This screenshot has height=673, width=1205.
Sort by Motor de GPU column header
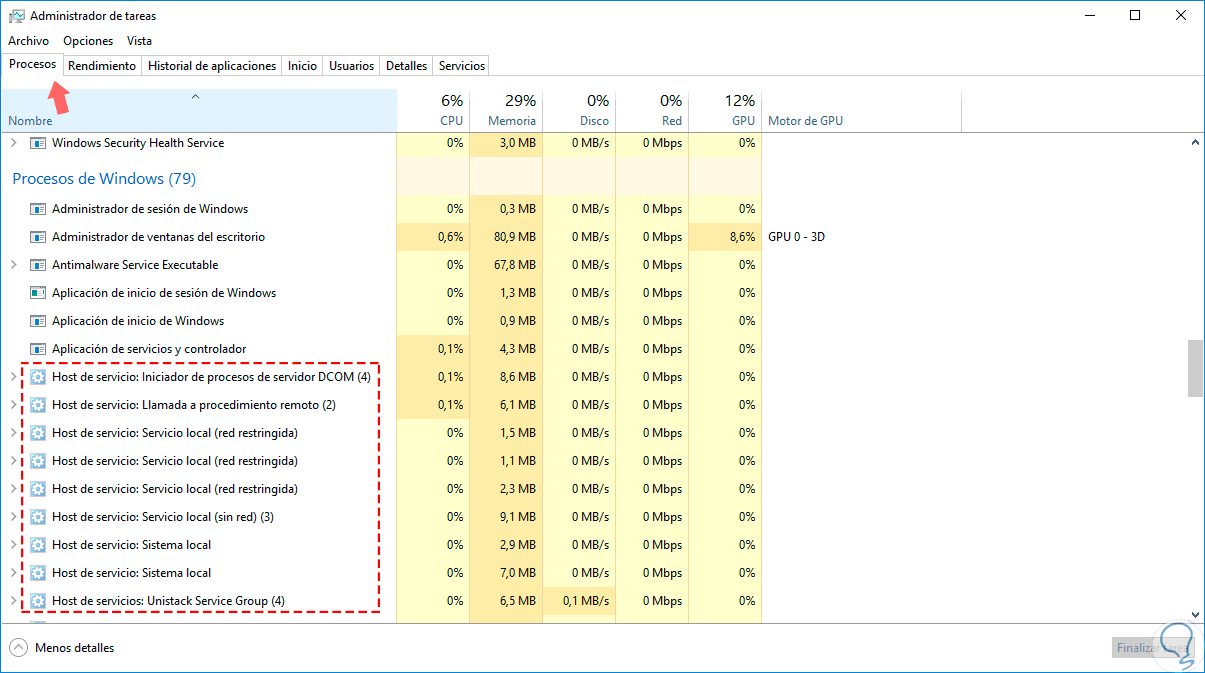pos(861,110)
